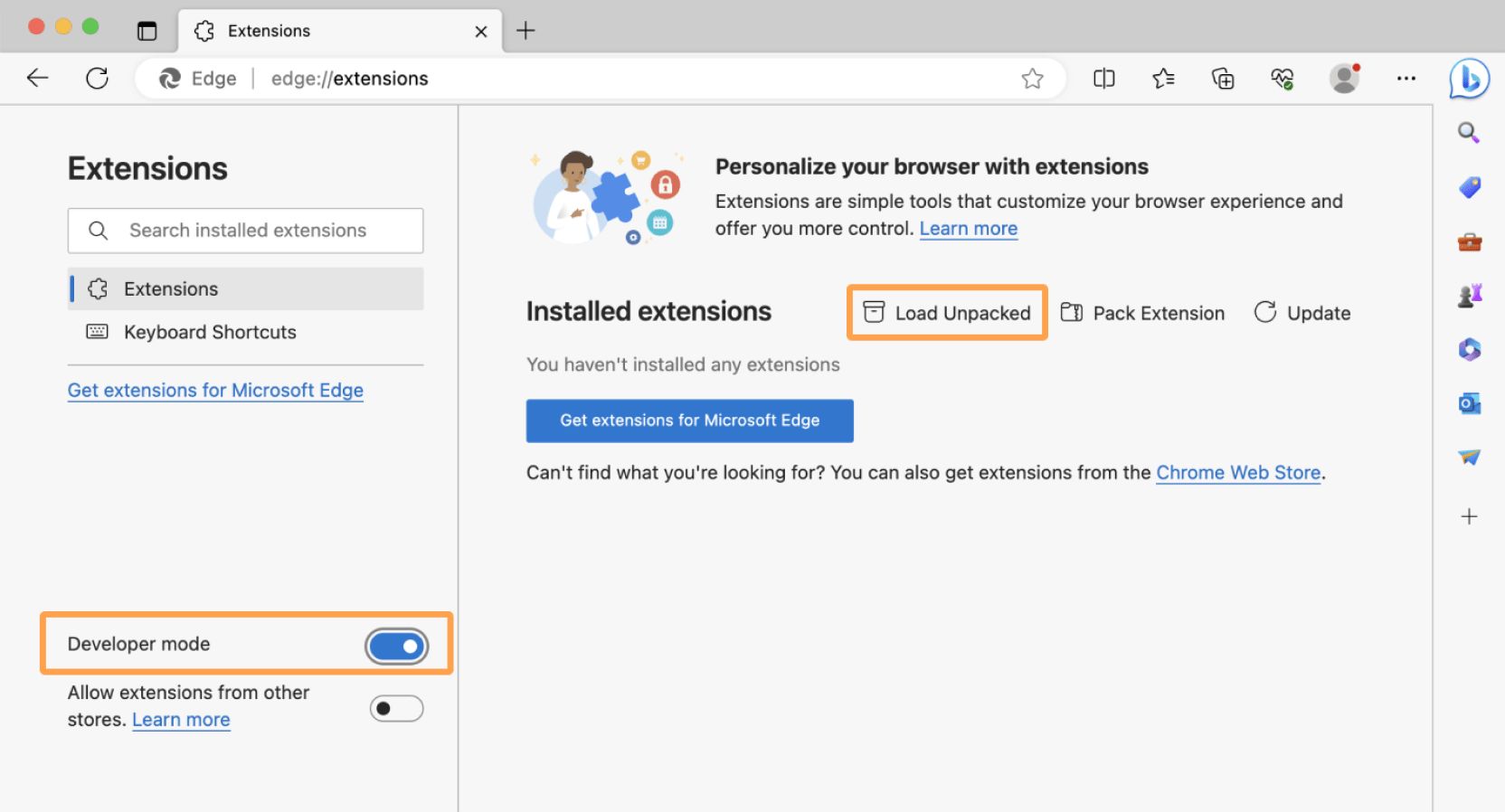
Task: Add this page to favorites star
Action: 1032,79
